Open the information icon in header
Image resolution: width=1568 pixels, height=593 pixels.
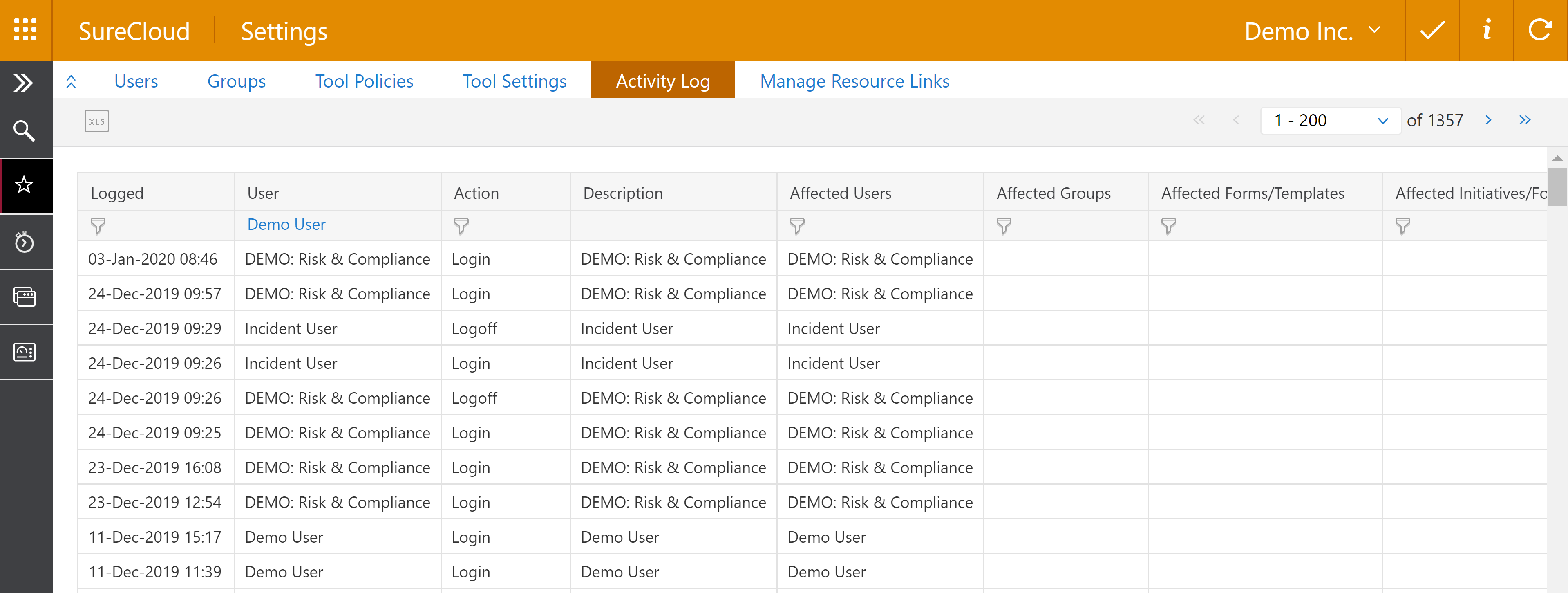point(1486,29)
